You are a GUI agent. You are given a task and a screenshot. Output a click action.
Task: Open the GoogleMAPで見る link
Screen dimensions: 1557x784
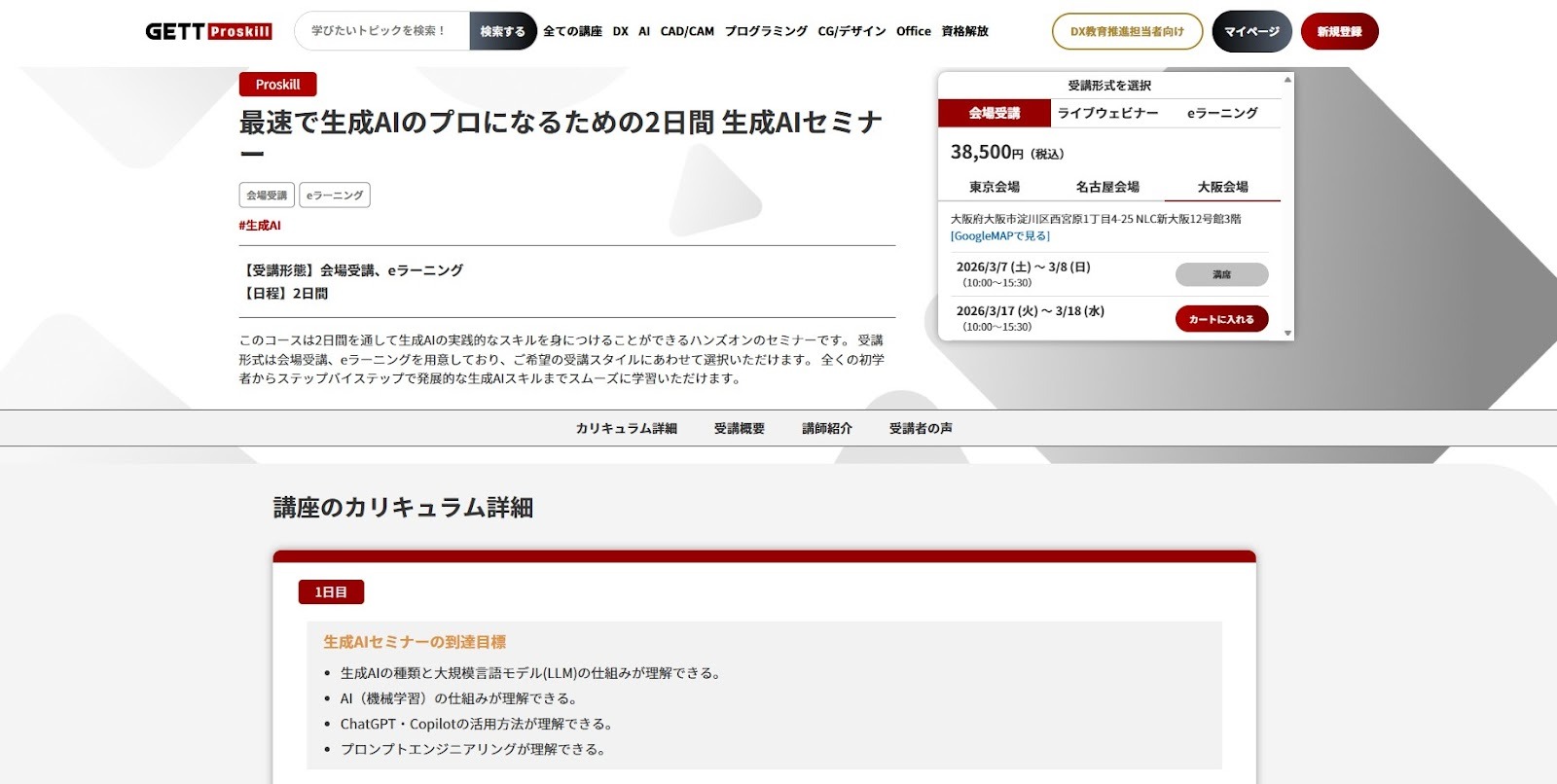pos(1000,236)
